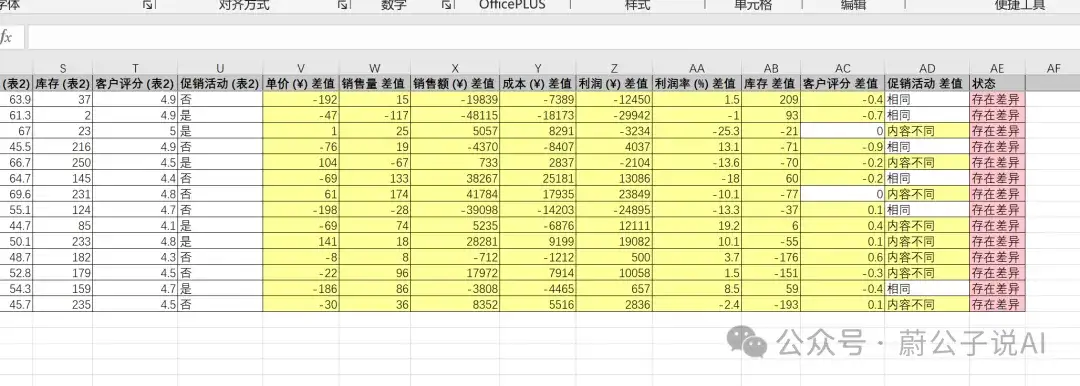Click the 销售额 (¥) 差值 header cell
The width and height of the screenshot is (1080, 386).
coord(455,83)
